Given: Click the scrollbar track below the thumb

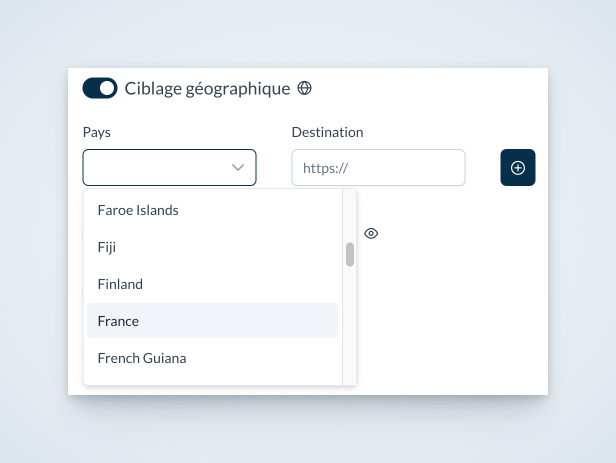Looking at the screenshot, I should click(350, 326).
